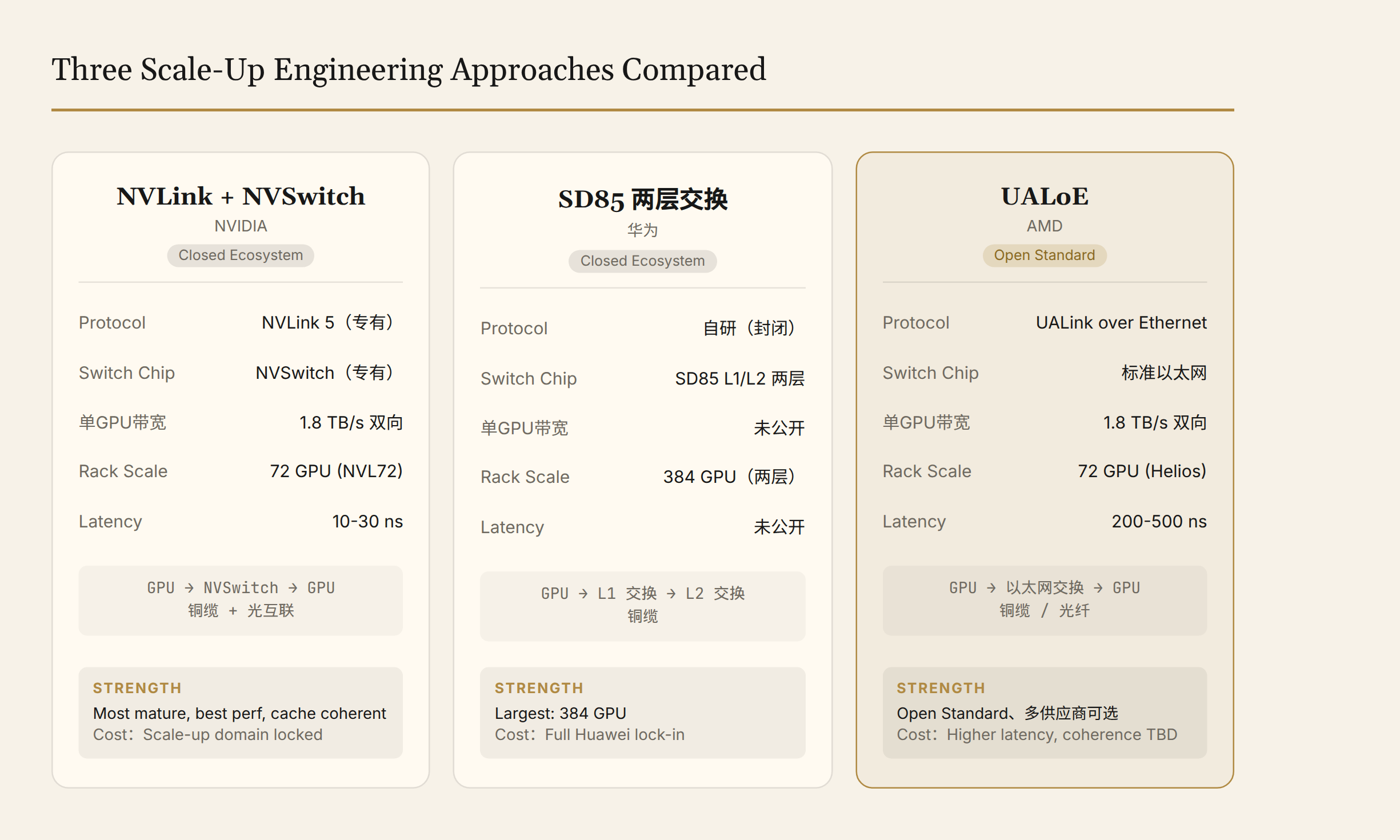This screenshot has width=1400, height=840.
Task: Click 'Cost: Higher latency, coherence TBD'
Action: pyautogui.click(x=1037, y=735)
